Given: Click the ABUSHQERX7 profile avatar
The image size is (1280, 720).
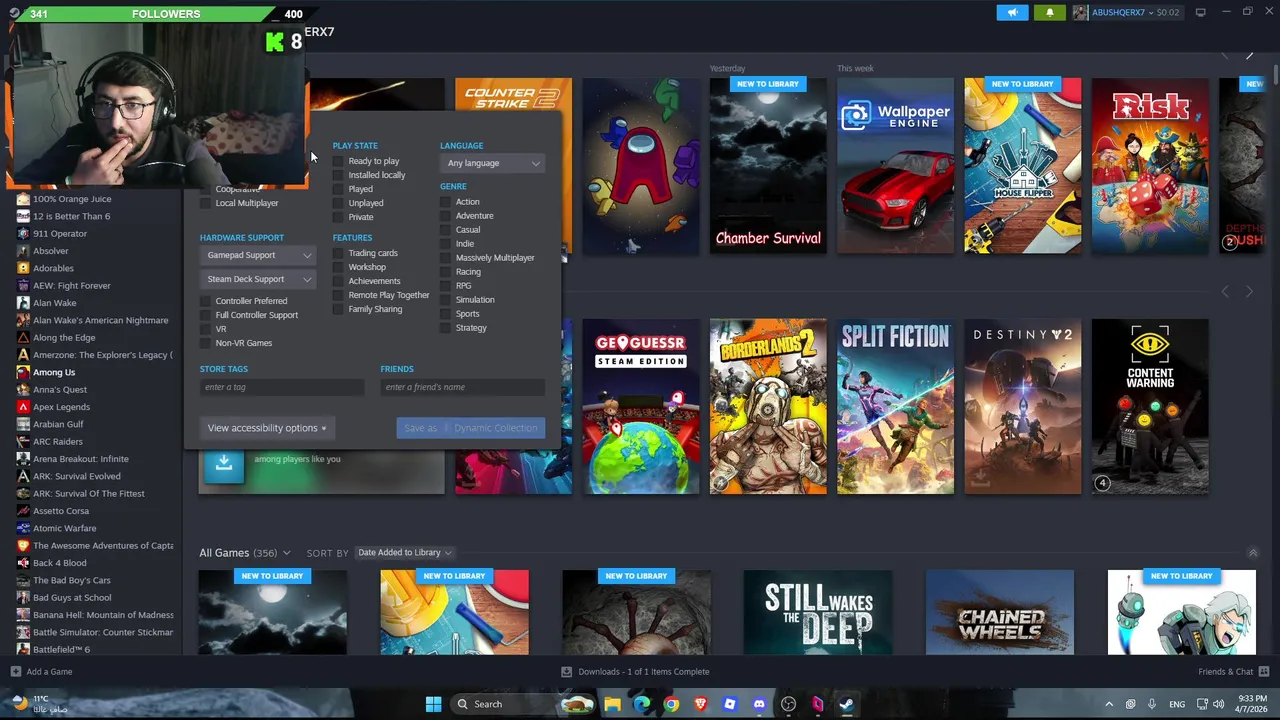Looking at the screenshot, I should (x=1080, y=12).
